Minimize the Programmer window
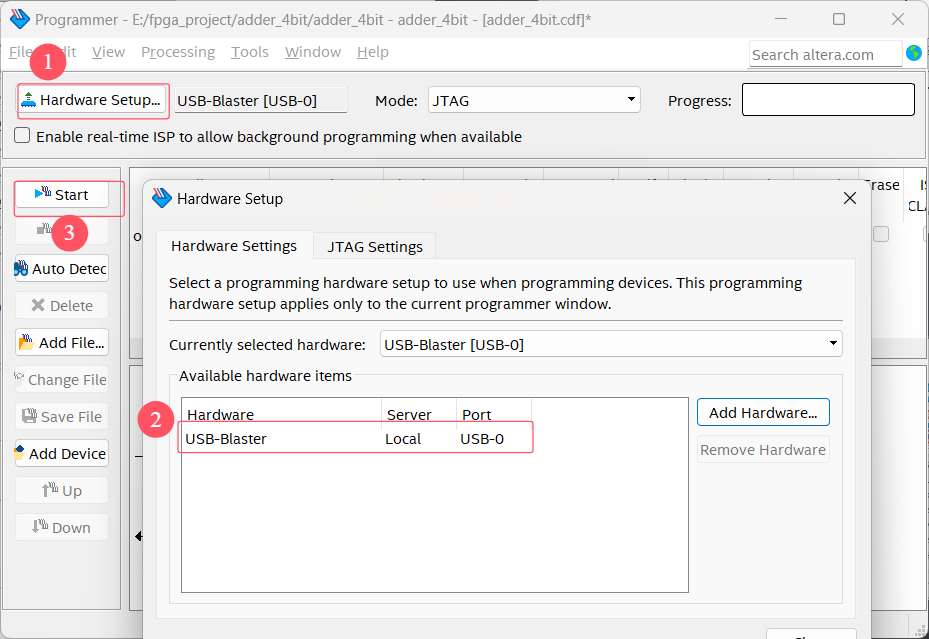Viewport: 929px width, 639px height. point(781,19)
